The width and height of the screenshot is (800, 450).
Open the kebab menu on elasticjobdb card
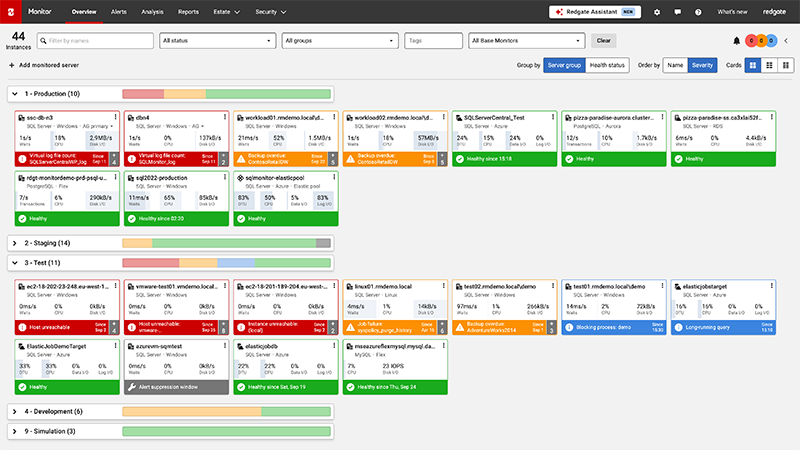(x=334, y=346)
